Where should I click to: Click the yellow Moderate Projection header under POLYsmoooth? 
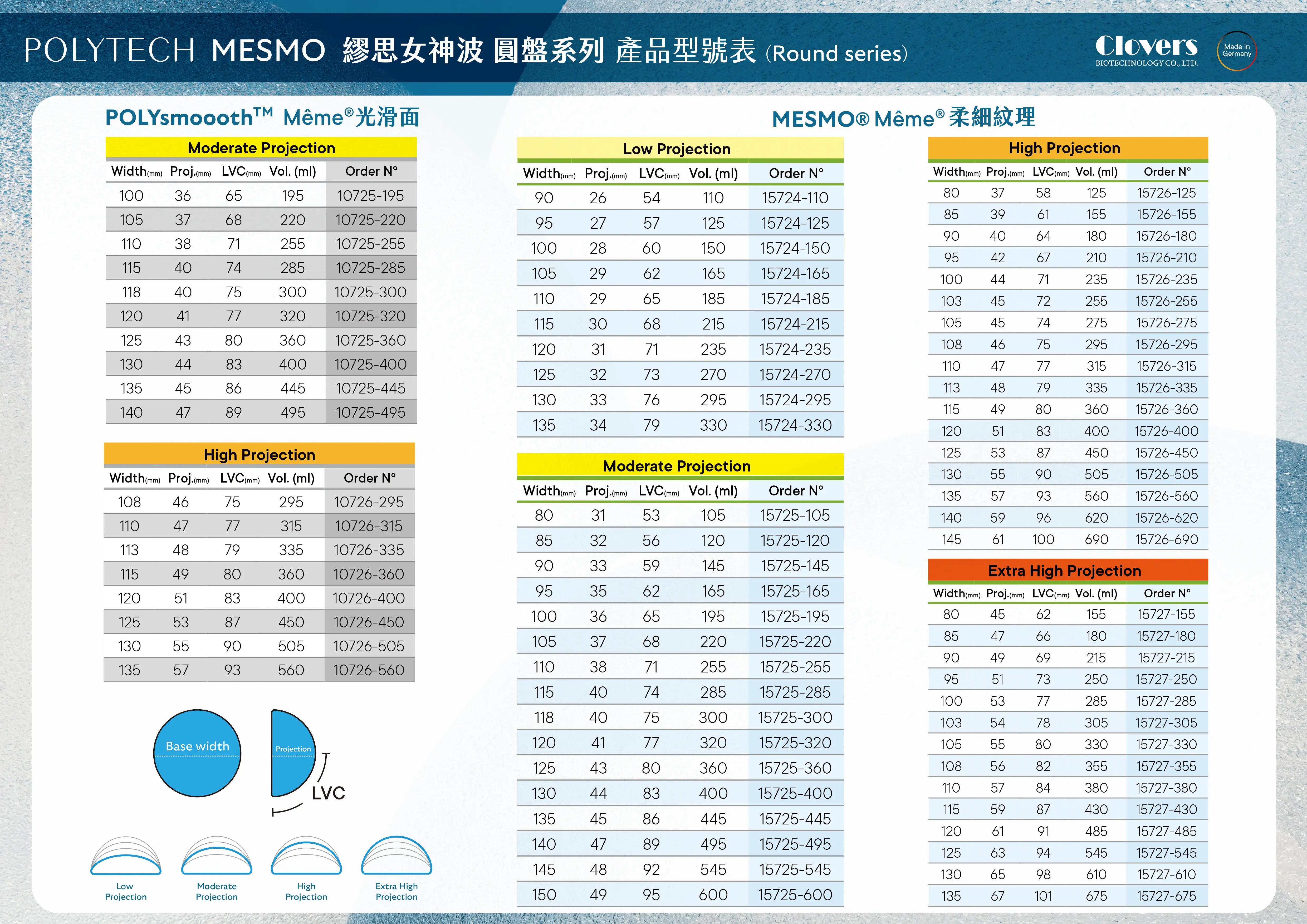coord(261,148)
